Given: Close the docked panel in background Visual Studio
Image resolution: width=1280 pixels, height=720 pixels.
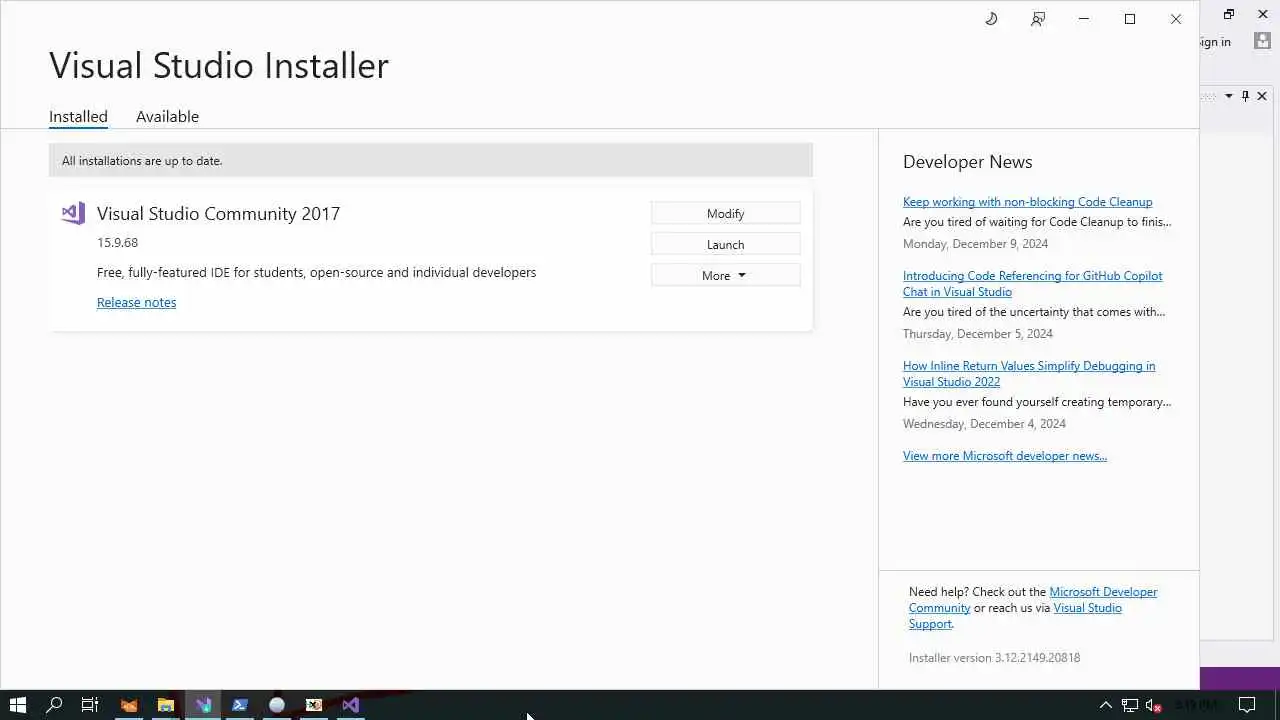Looking at the screenshot, I should 1262,96.
